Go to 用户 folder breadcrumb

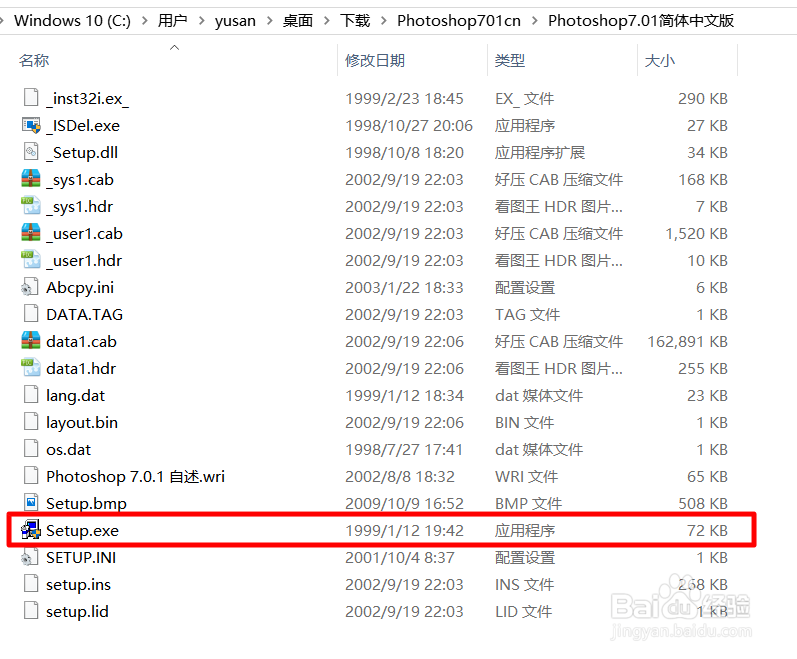click(173, 21)
